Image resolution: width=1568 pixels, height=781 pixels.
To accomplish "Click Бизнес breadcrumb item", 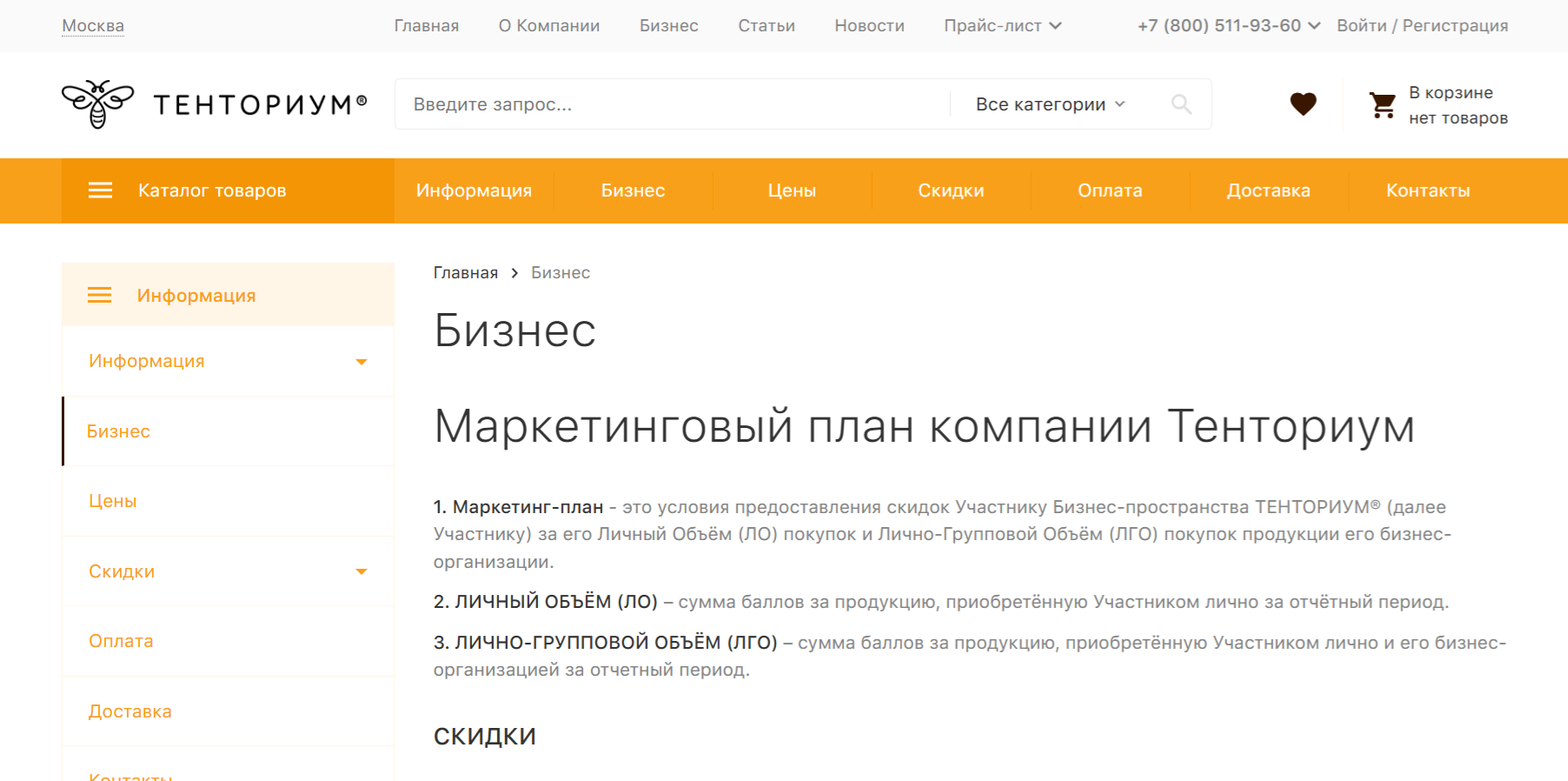I will (x=561, y=273).
